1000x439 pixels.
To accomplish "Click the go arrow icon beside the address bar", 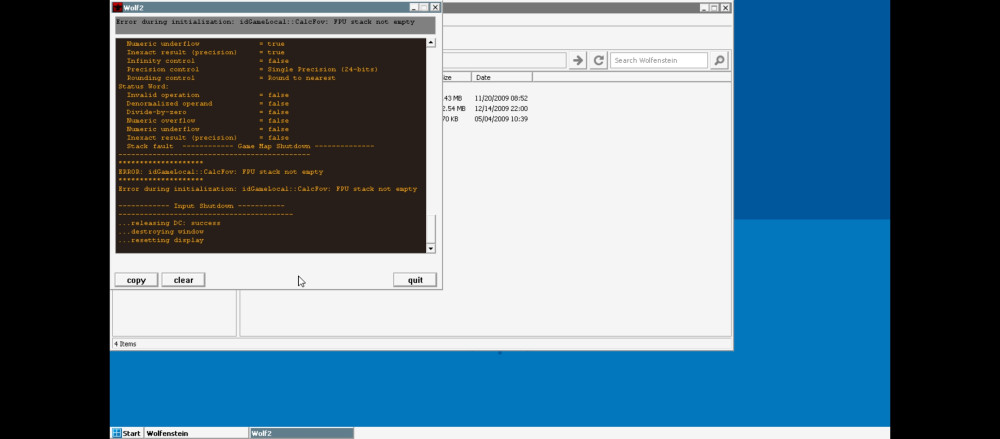I will (577, 60).
